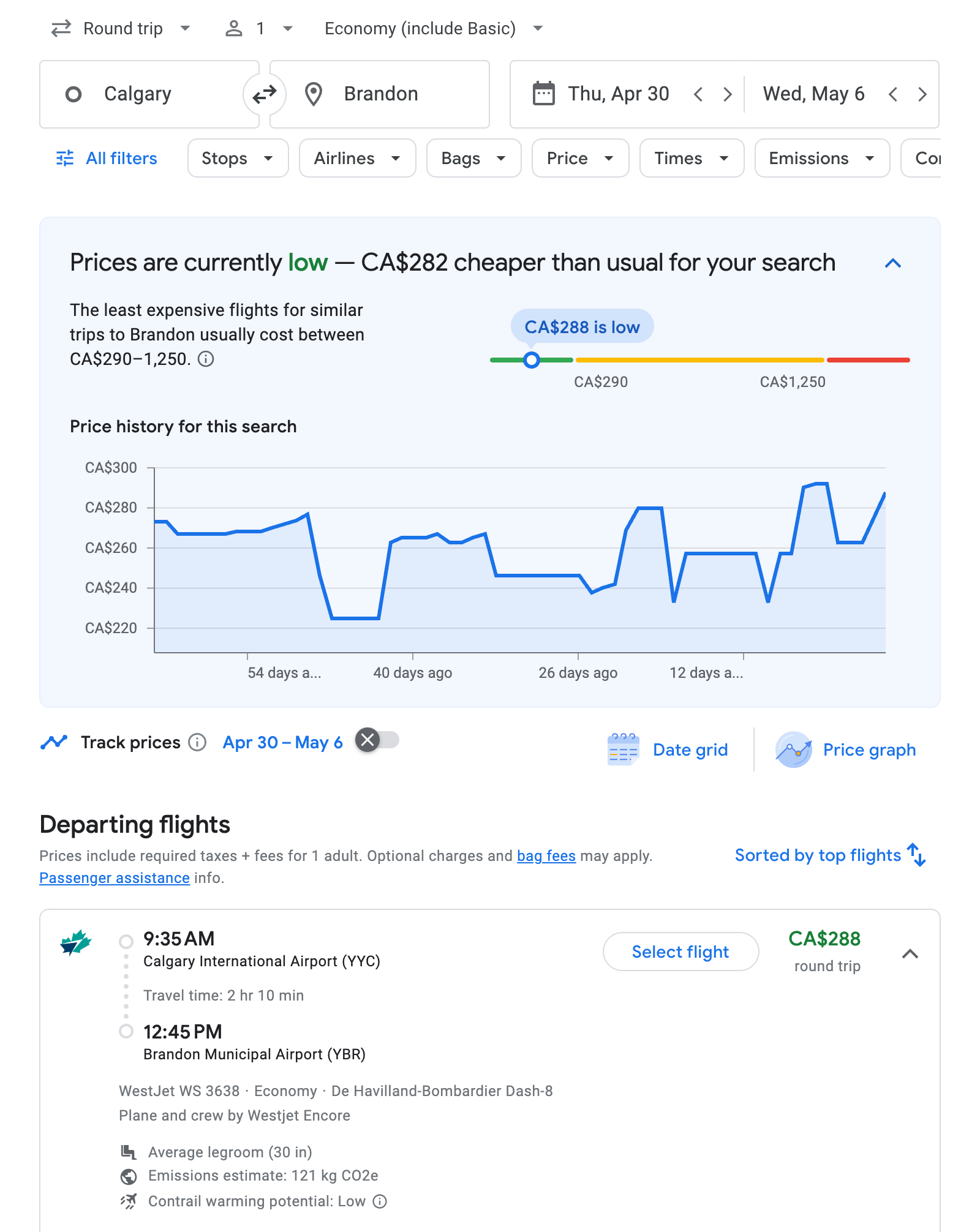Viewport: 980px width, 1232px height.
Task: Click the info icon beside price range text
Action: (206, 359)
